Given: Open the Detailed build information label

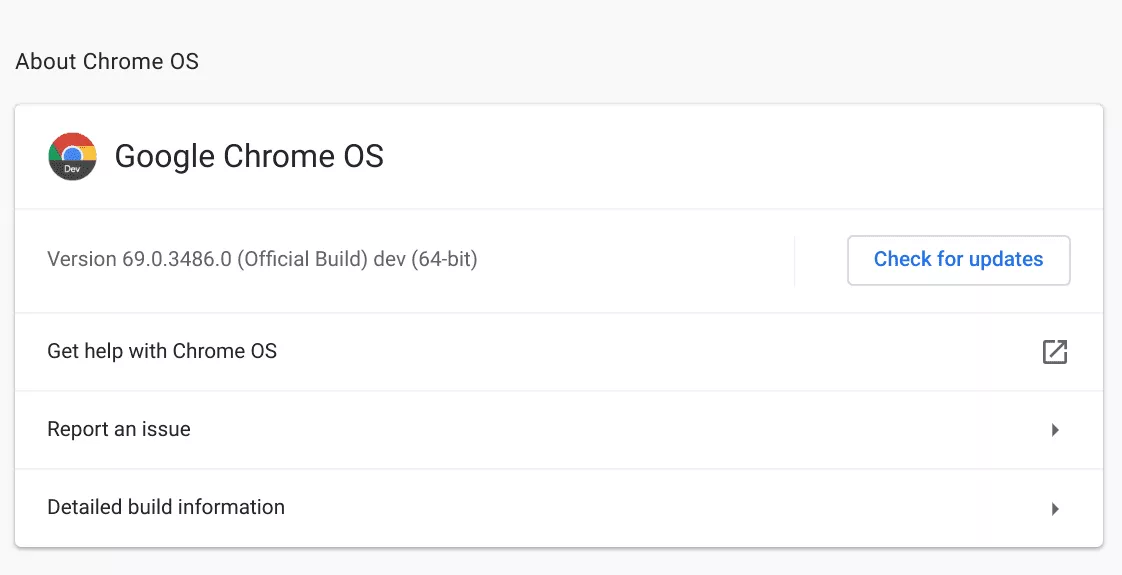Looking at the screenshot, I should coord(166,507).
